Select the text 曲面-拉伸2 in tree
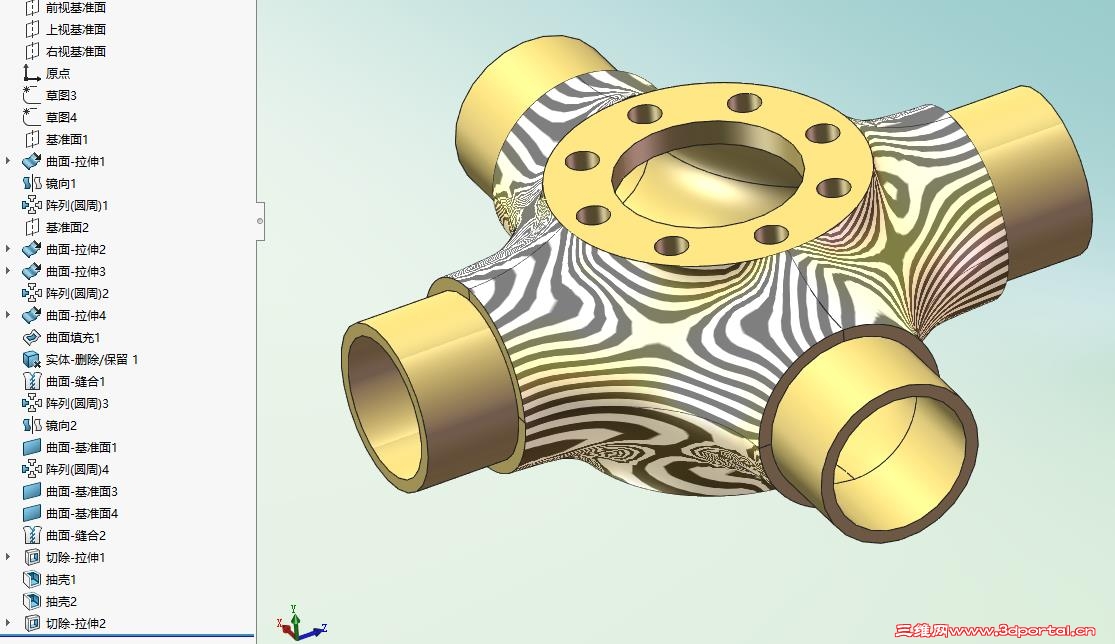 click(x=76, y=249)
